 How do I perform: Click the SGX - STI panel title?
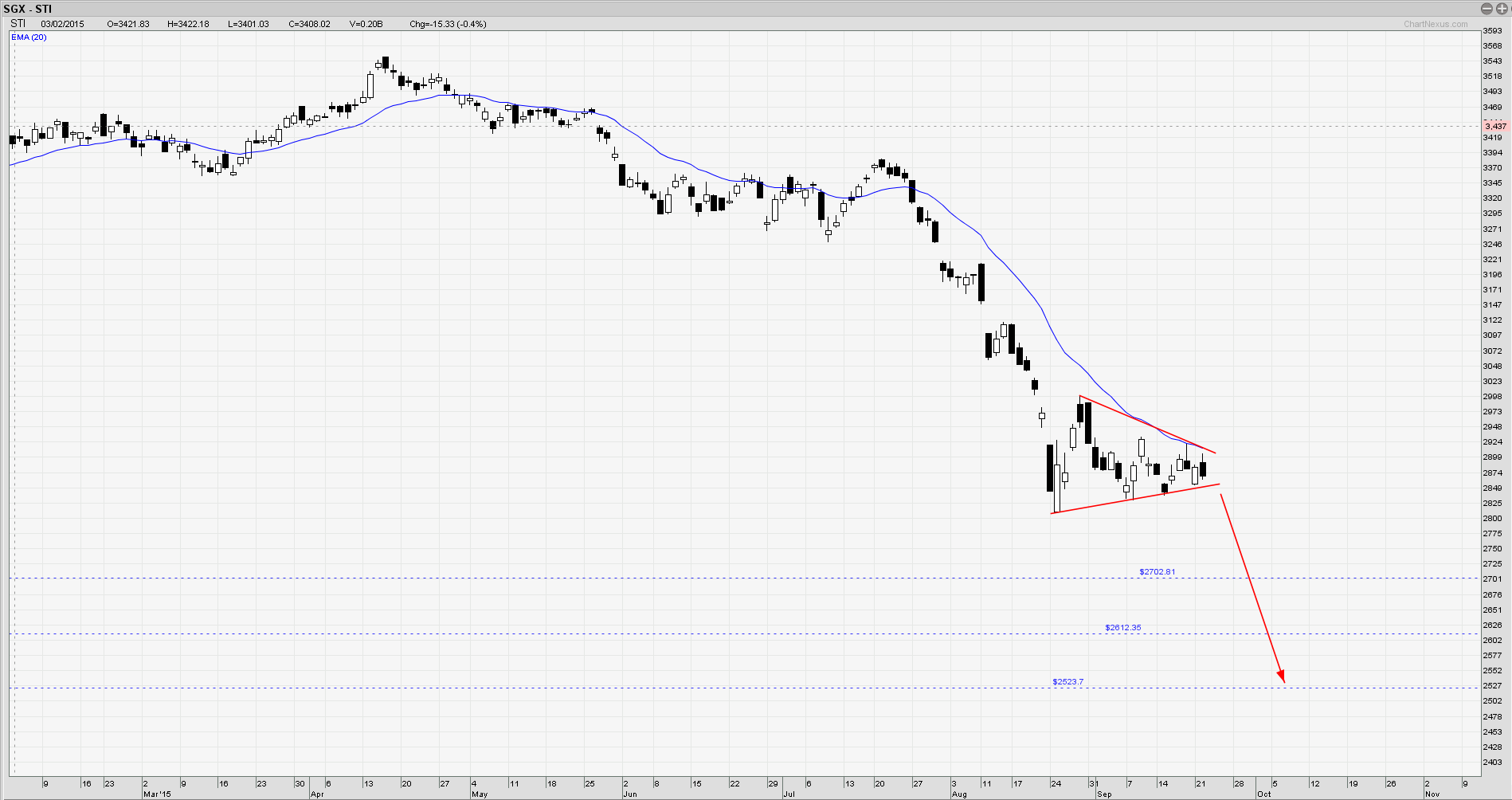point(28,9)
